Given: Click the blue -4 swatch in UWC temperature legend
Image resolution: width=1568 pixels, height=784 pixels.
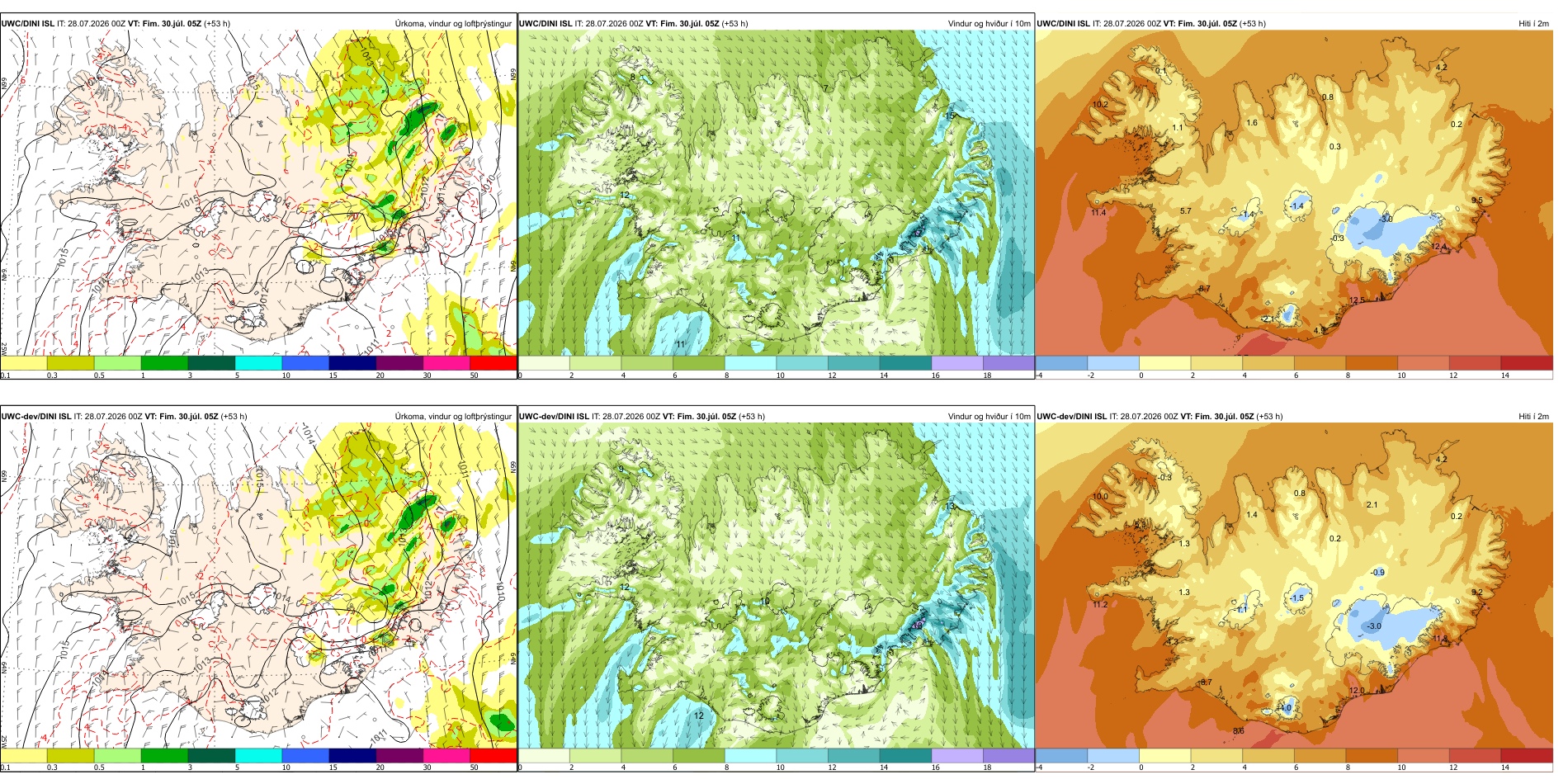Looking at the screenshot, I should click(x=1061, y=363).
